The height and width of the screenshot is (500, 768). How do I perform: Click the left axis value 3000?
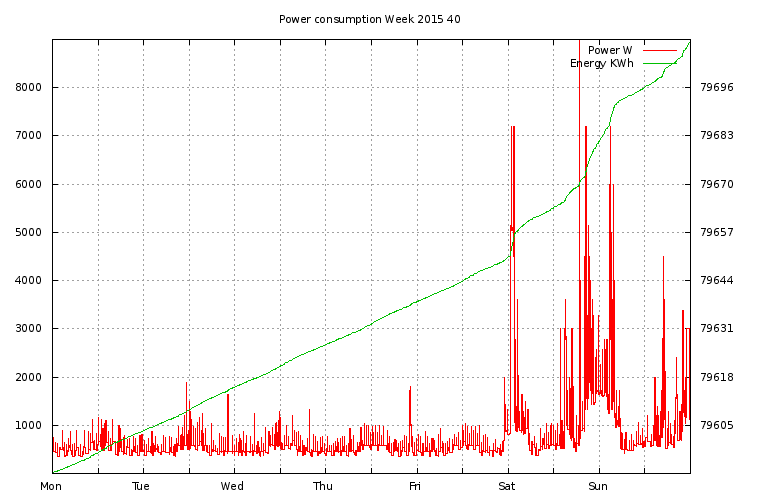tap(28, 329)
